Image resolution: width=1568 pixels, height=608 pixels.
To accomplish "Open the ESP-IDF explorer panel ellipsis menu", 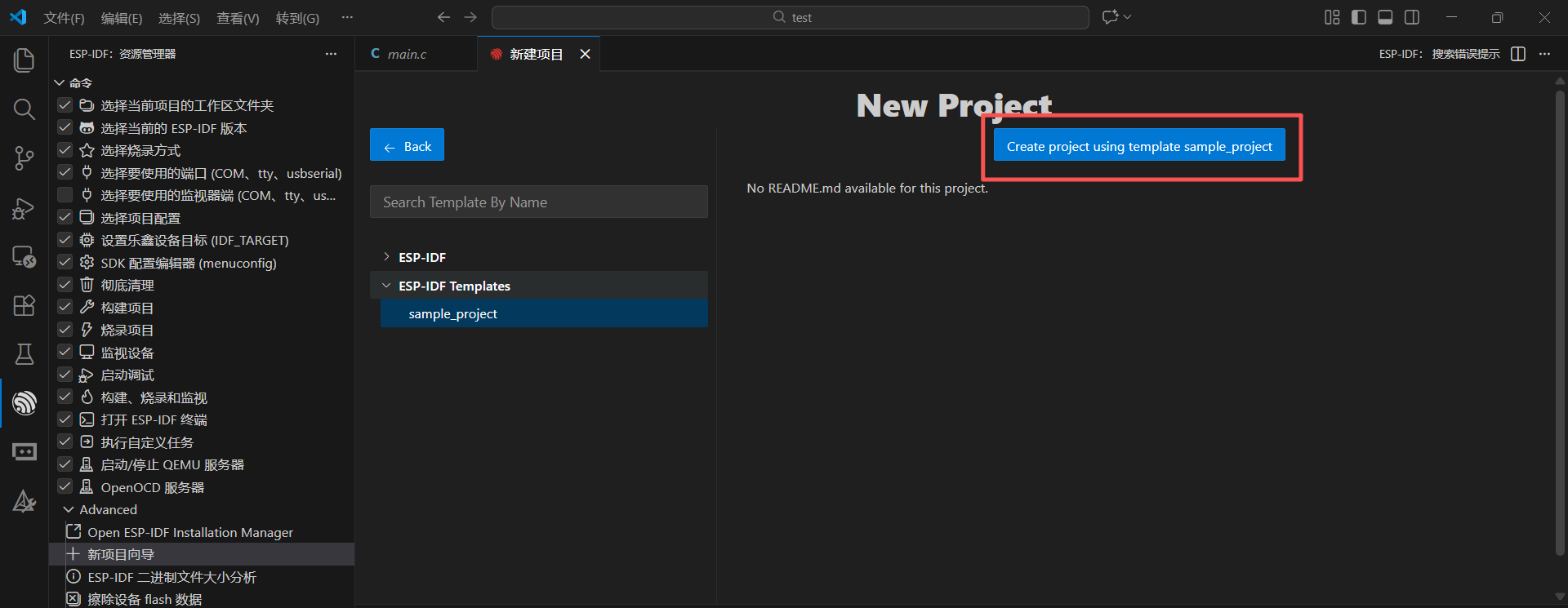I will point(331,54).
